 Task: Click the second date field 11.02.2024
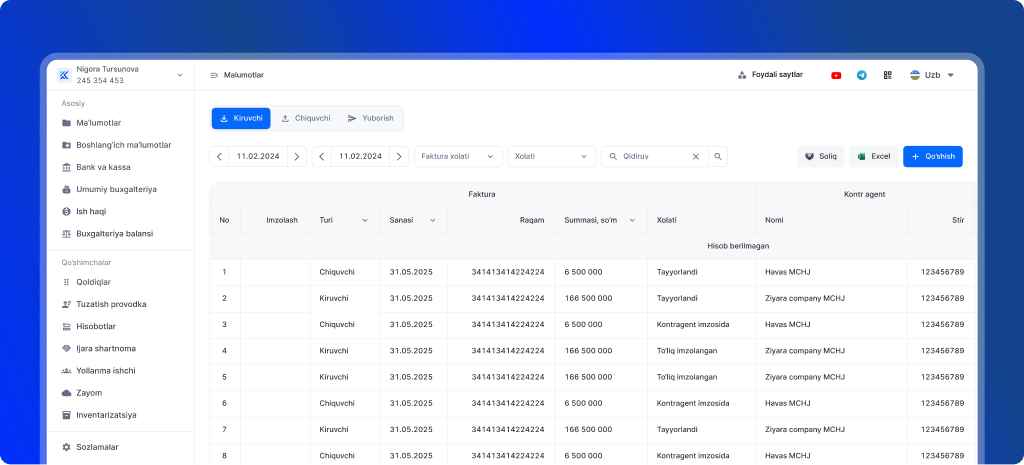point(360,157)
